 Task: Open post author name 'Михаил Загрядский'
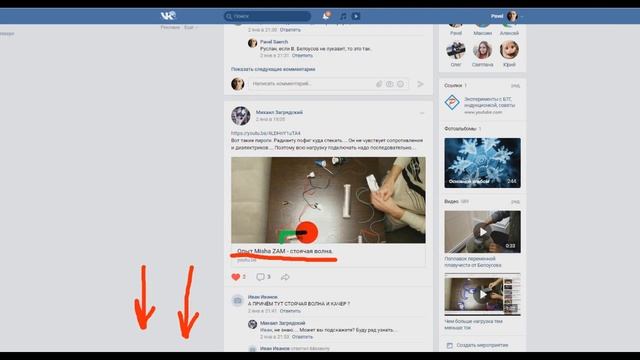pyautogui.click(x=279, y=112)
